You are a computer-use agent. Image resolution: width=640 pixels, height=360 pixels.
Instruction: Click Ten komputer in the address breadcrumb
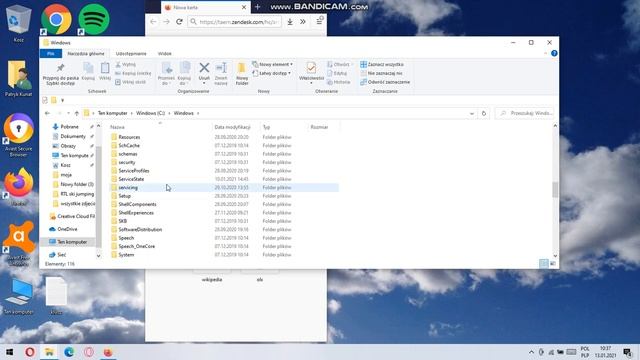coord(113,113)
